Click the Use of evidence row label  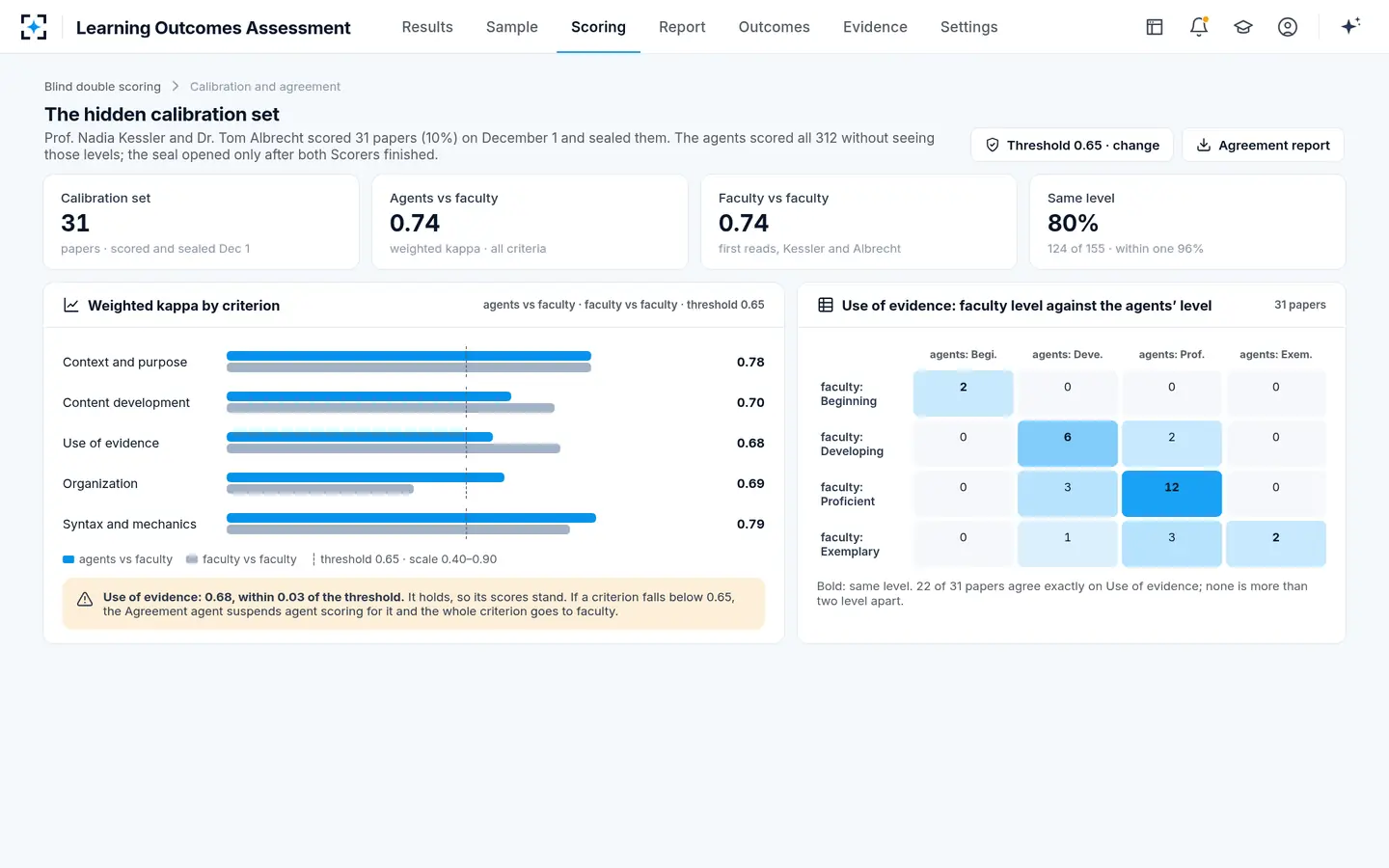pyautogui.click(x=111, y=444)
